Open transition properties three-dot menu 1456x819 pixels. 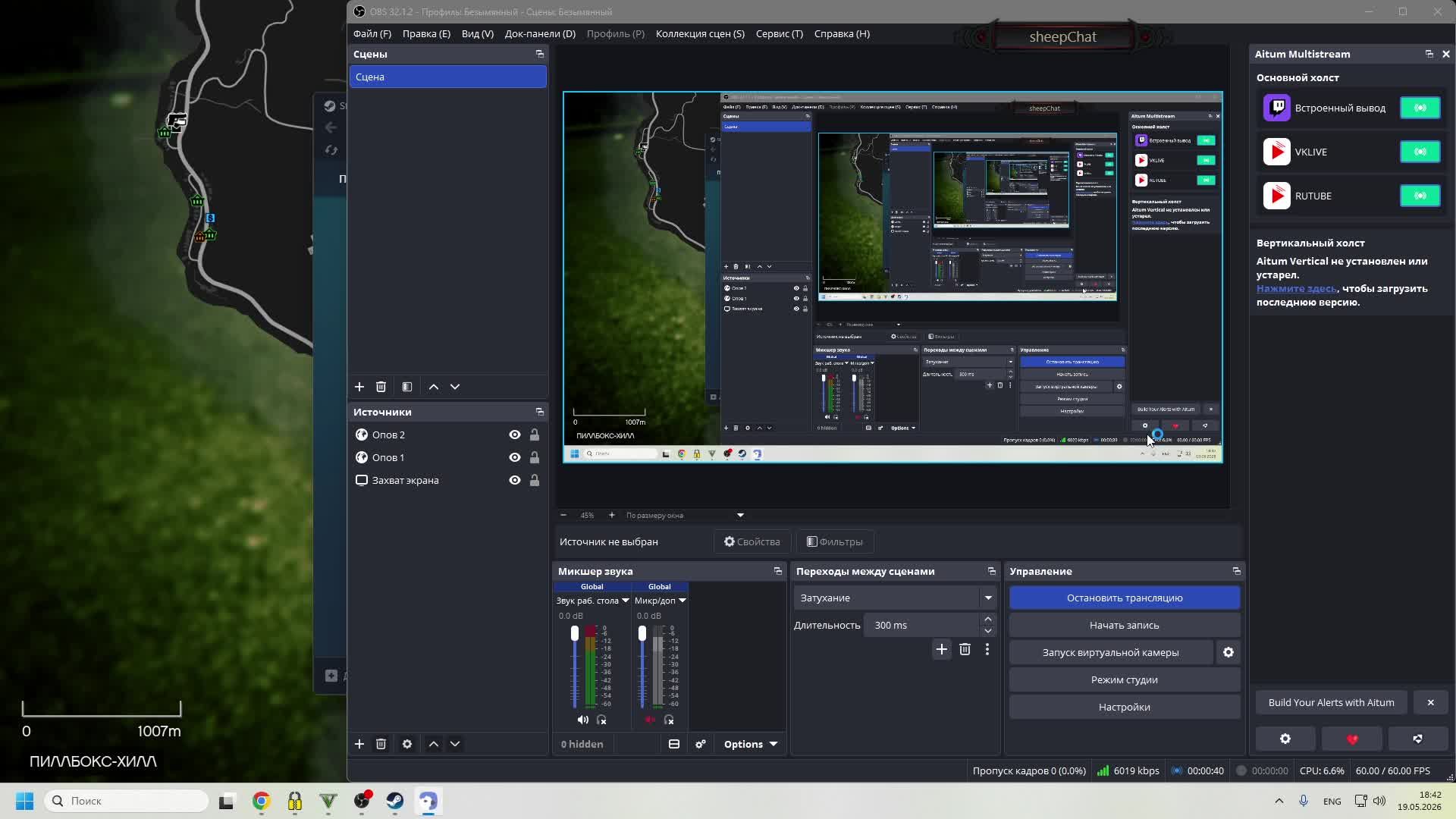pos(987,649)
